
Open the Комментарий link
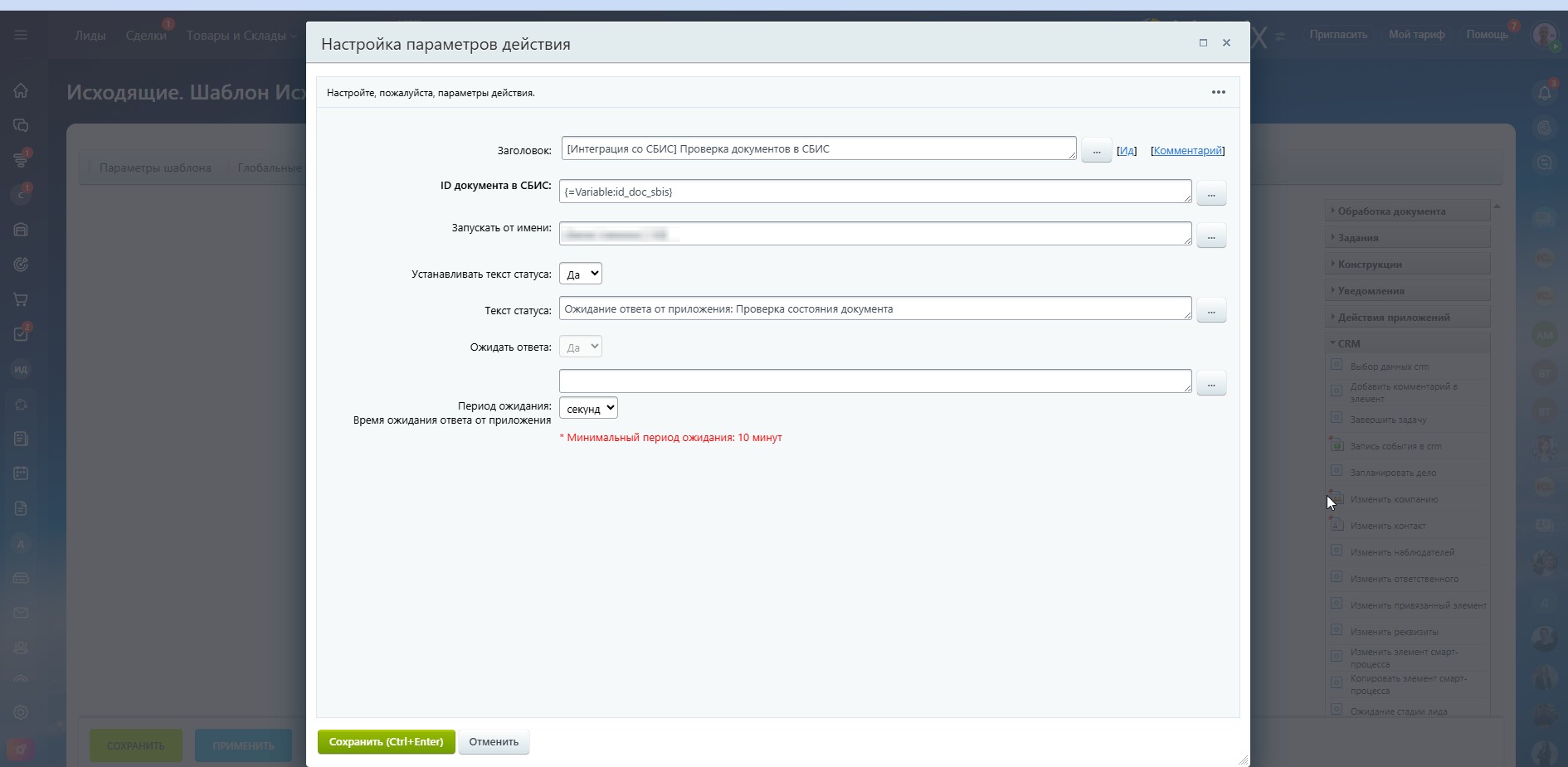coord(1187,150)
